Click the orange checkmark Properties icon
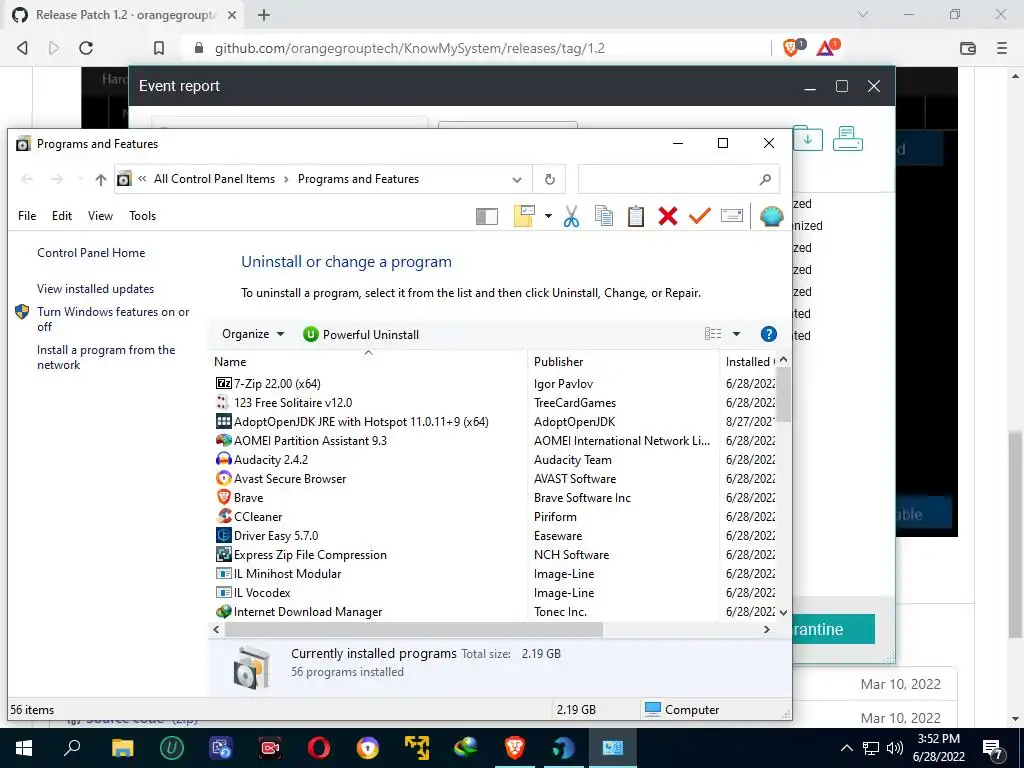The width and height of the screenshot is (1024, 768). [699, 216]
